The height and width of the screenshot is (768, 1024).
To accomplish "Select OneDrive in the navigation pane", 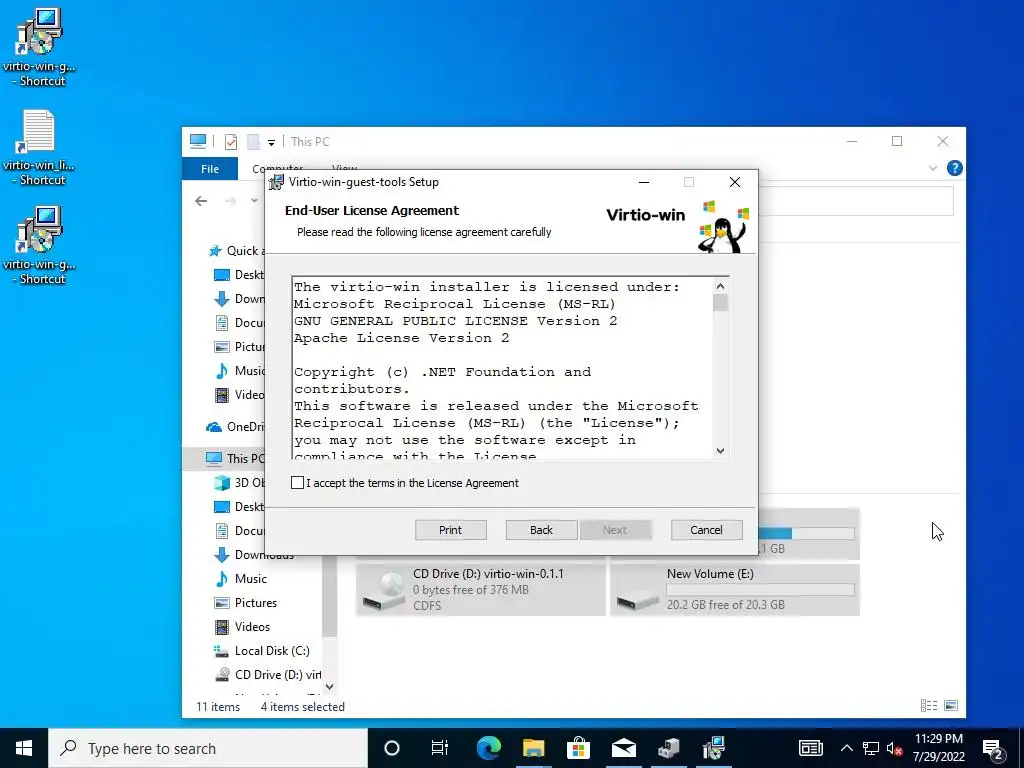I will [x=236, y=426].
